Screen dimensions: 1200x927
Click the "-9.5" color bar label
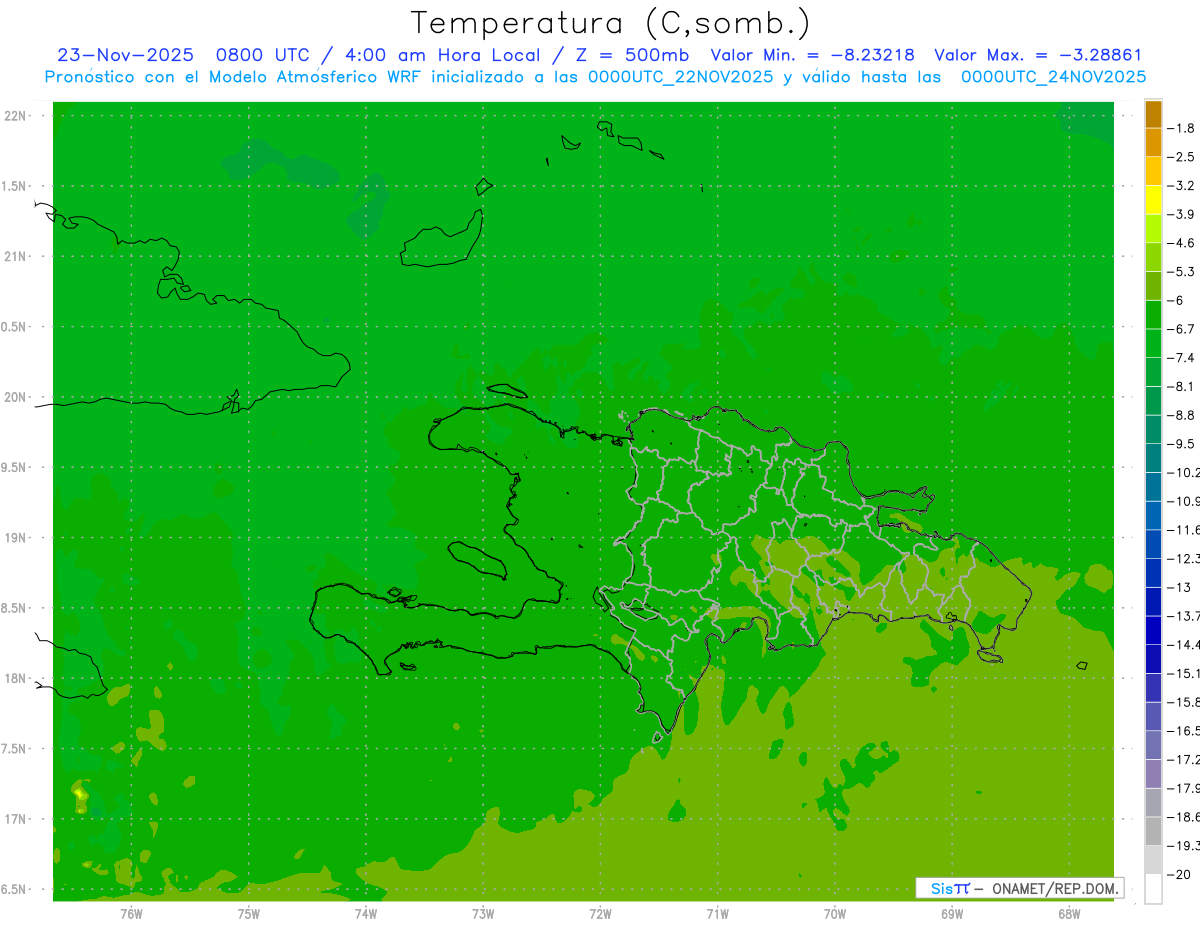[x=1181, y=444]
